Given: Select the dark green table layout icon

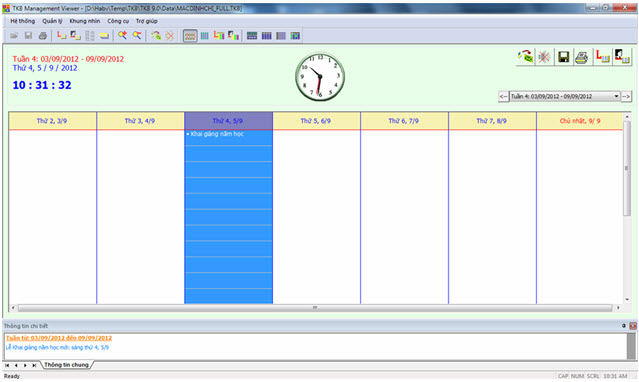Looking at the screenshot, I should click(252, 36).
